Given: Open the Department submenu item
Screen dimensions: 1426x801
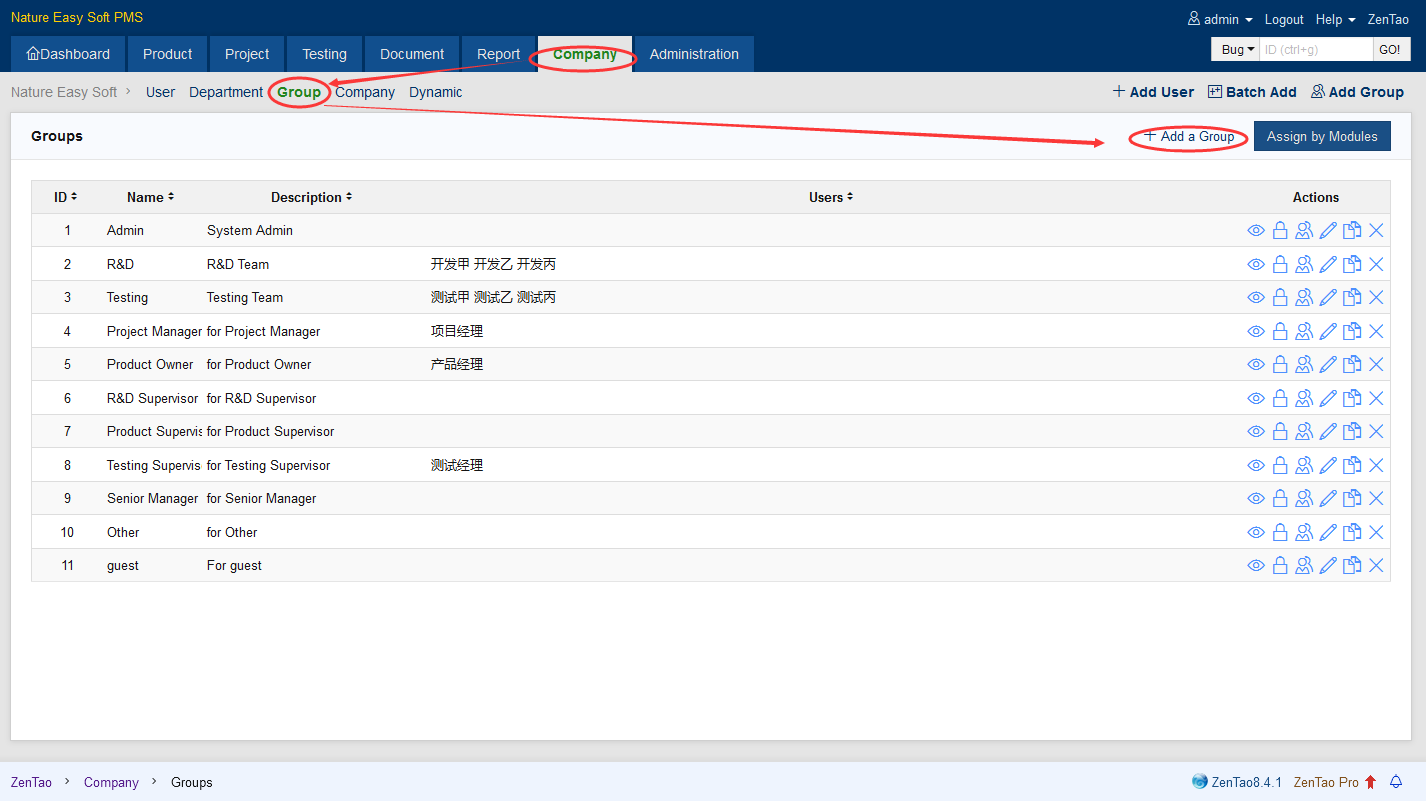Looking at the screenshot, I should point(226,92).
